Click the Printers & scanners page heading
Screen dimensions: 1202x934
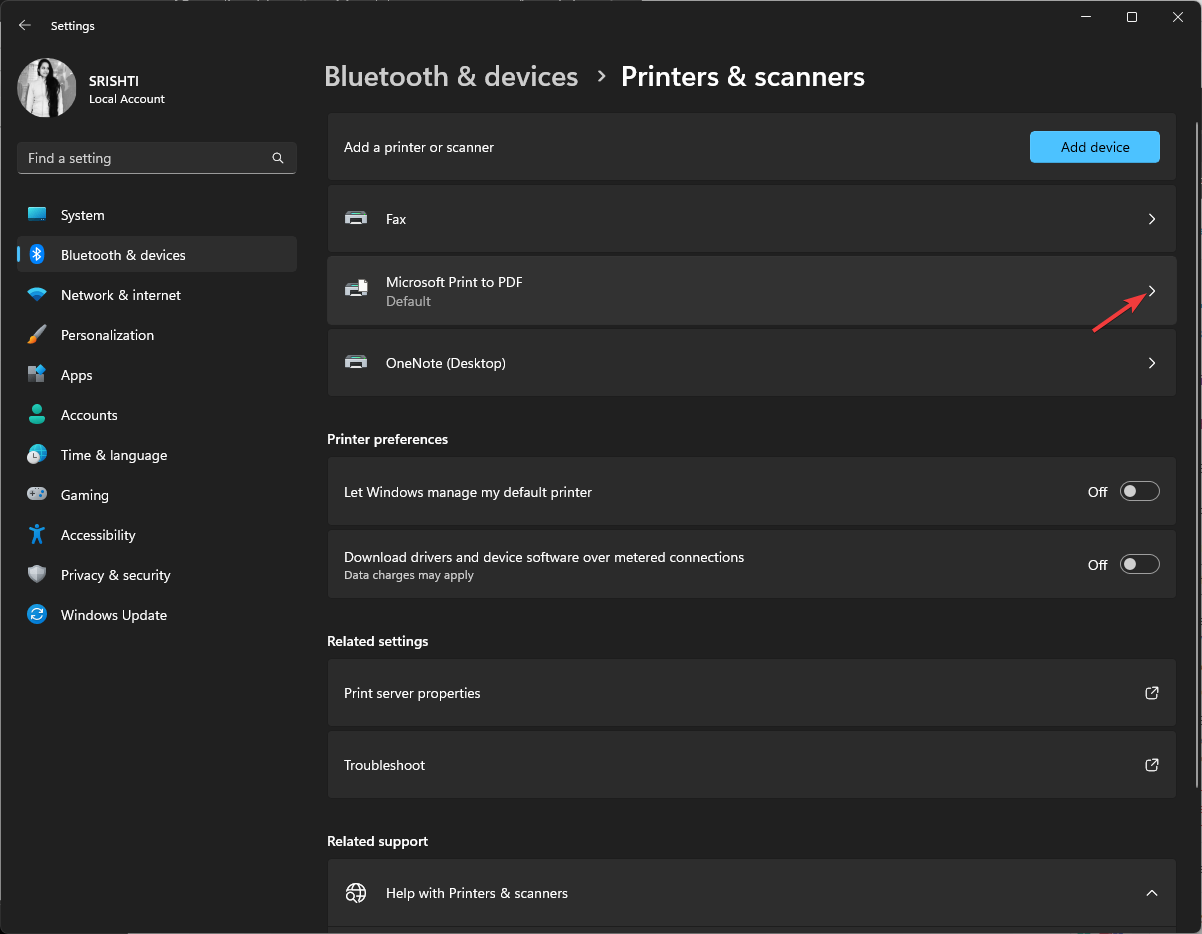pos(743,77)
